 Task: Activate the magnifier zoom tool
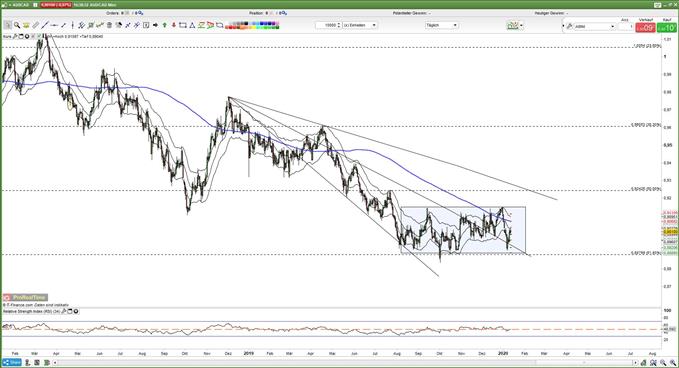(x=17, y=25)
